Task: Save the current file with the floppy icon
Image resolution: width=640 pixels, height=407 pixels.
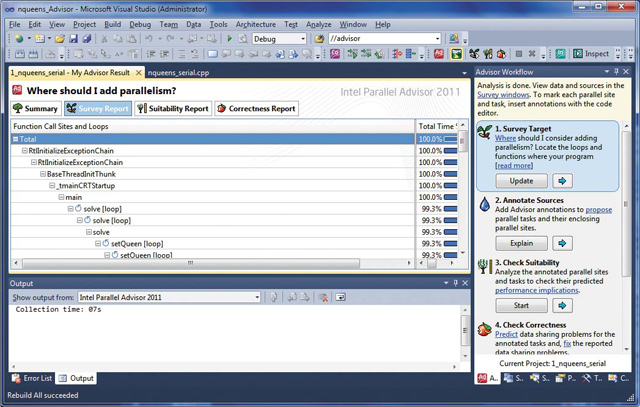Action: click(73, 39)
